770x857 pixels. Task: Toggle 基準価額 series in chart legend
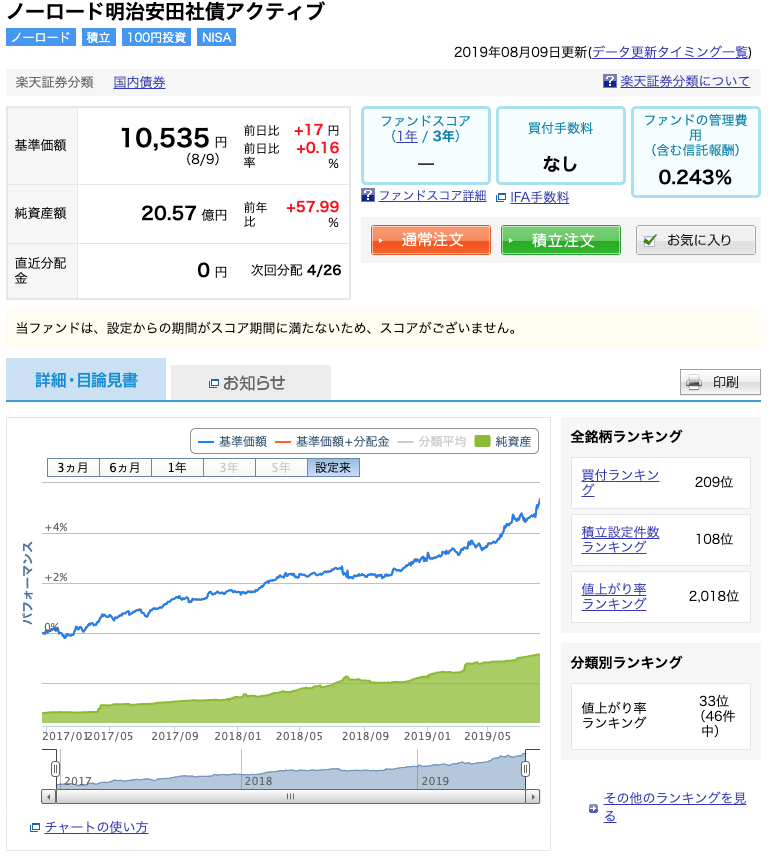pyautogui.click(x=233, y=442)
